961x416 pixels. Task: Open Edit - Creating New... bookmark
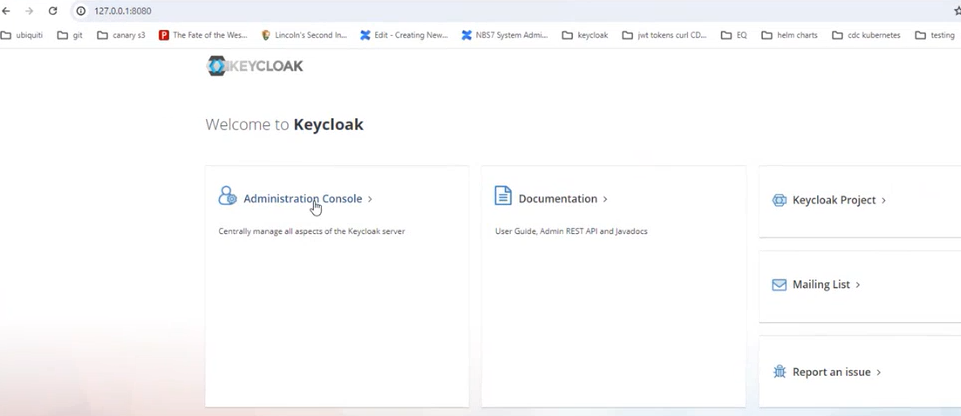click(404, 36)
